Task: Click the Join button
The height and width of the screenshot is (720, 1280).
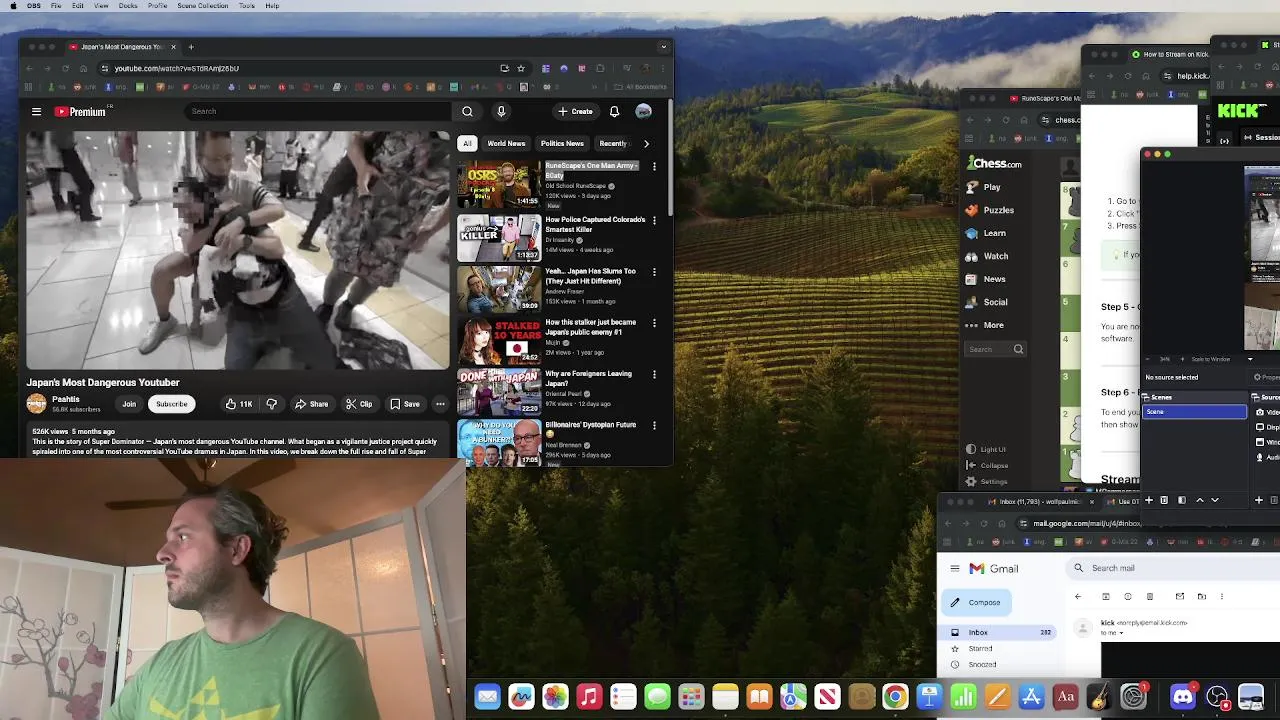Action: pyautogui.click(x=129, y=404)
